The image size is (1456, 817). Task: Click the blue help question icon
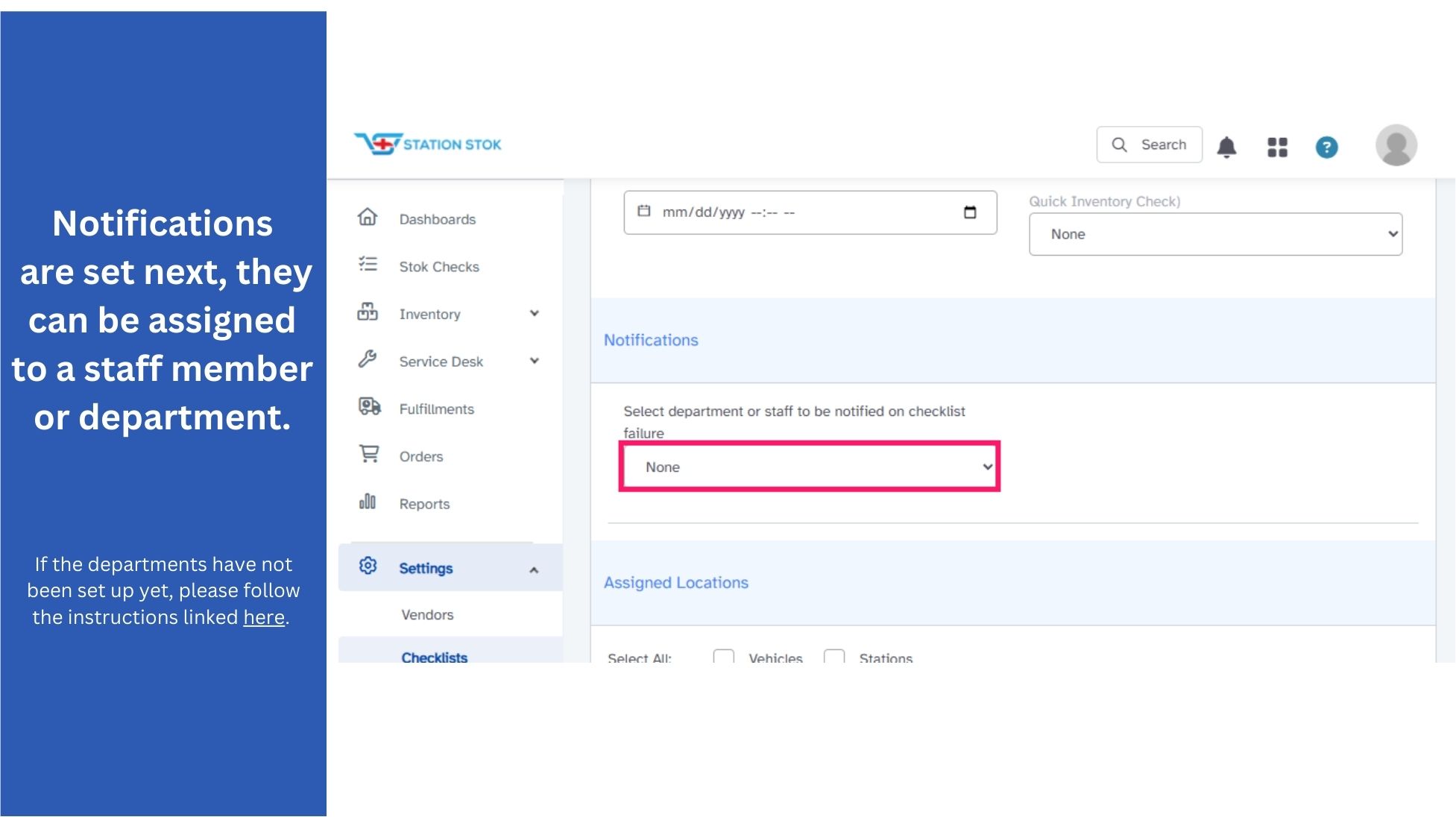[x=1326, y=147]
